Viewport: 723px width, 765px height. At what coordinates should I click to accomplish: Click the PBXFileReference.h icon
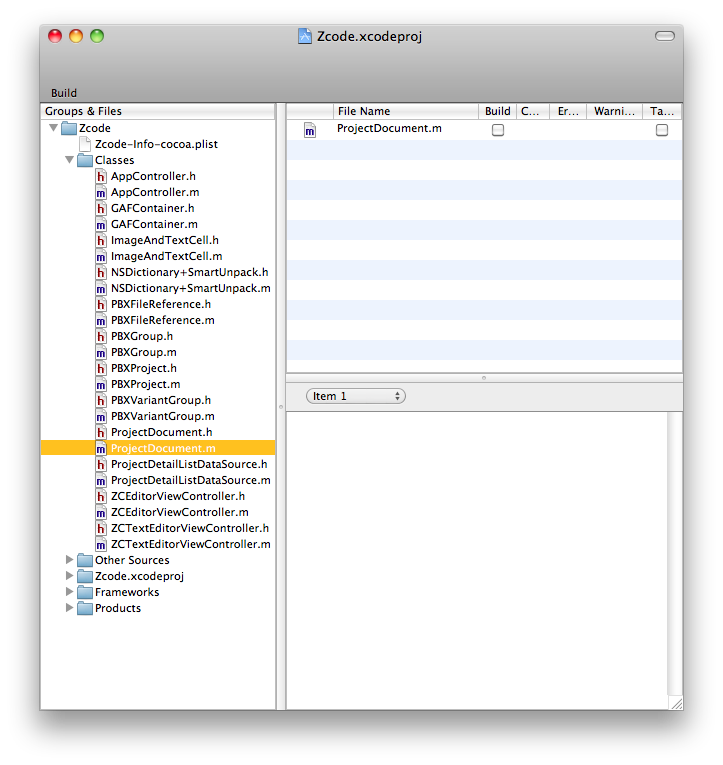coord(100,304)
